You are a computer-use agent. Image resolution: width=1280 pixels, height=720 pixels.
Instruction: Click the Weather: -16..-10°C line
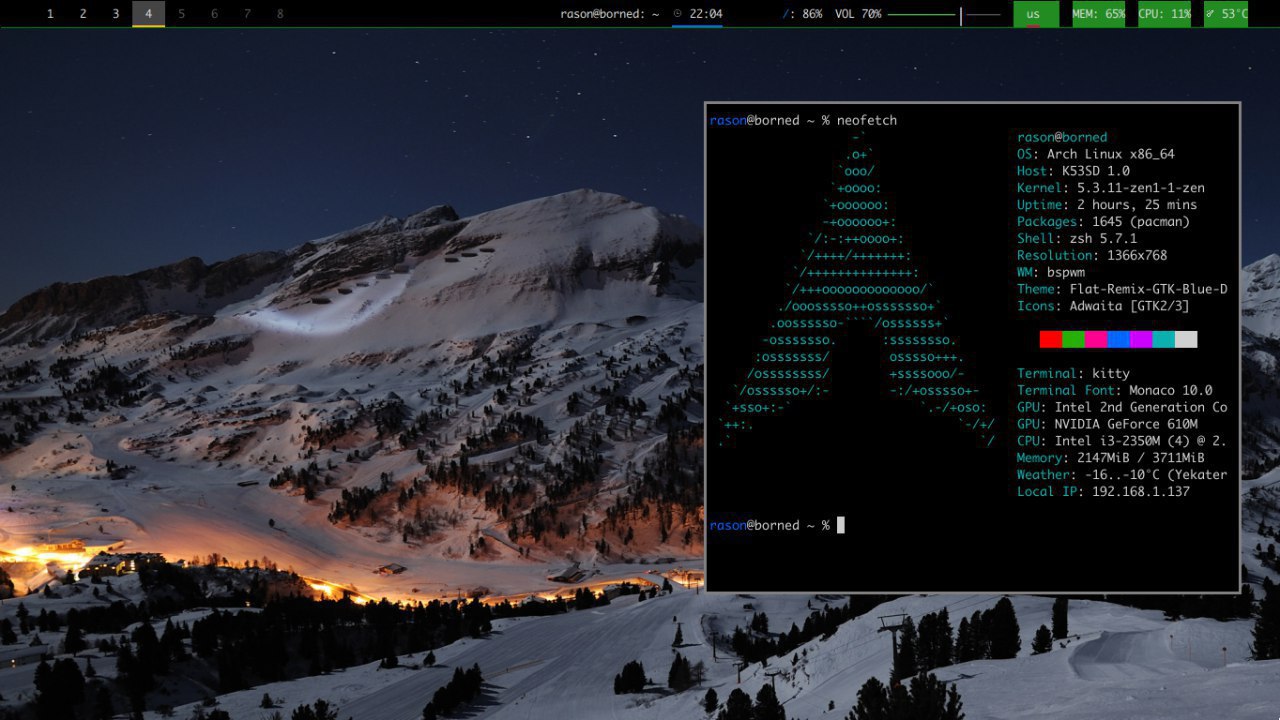pyautogui.click(x=1122, y=476)
